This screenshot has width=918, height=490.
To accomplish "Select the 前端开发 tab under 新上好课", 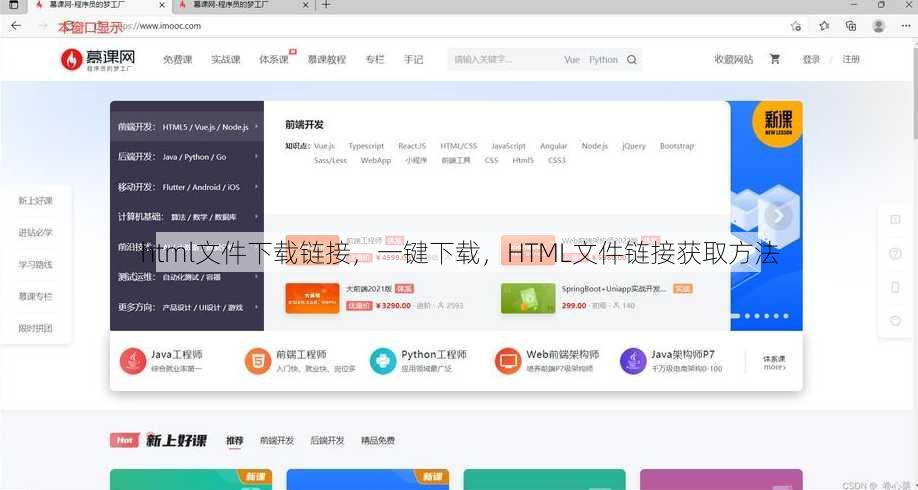I will tap(277, 441).
